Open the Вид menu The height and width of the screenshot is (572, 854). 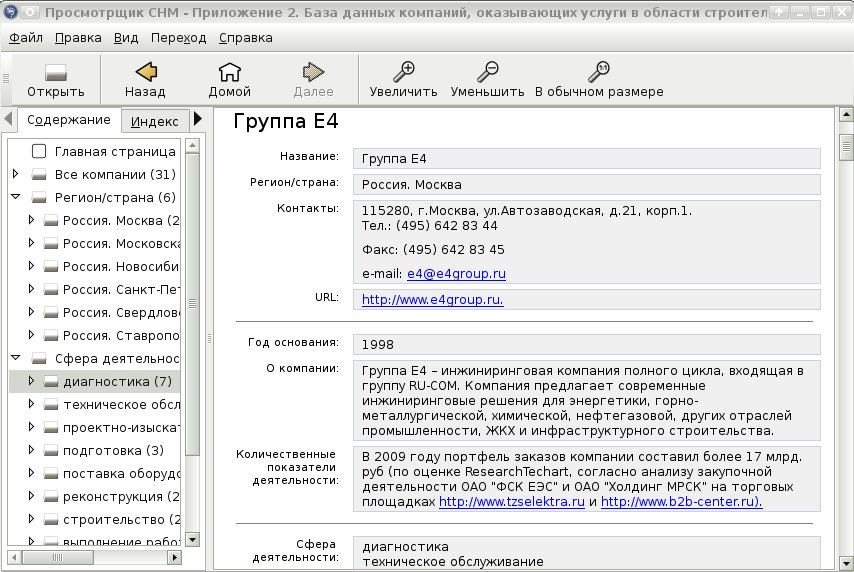(126, 38)
